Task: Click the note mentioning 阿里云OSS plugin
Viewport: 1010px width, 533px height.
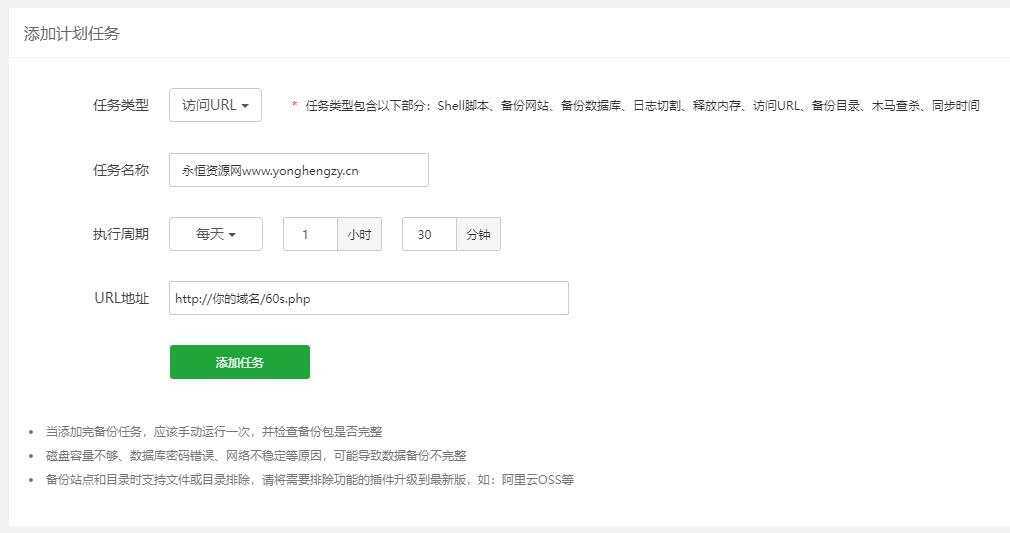Action: click(x=310, y=480)
